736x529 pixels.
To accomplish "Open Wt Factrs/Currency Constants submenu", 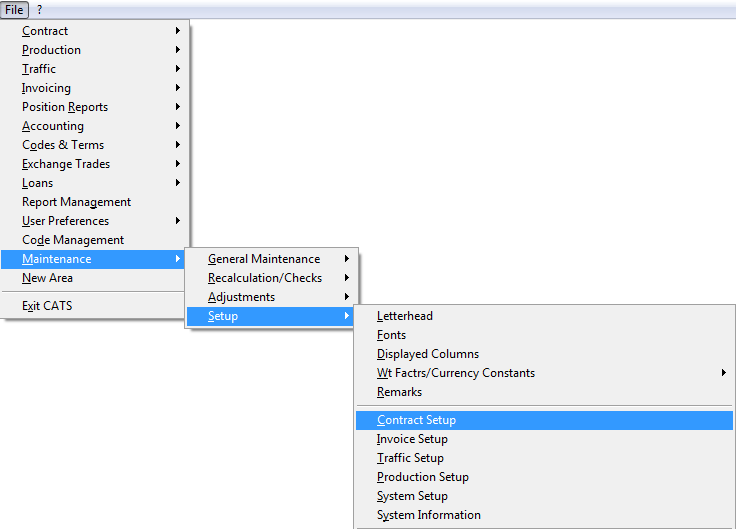I will 544,373.
